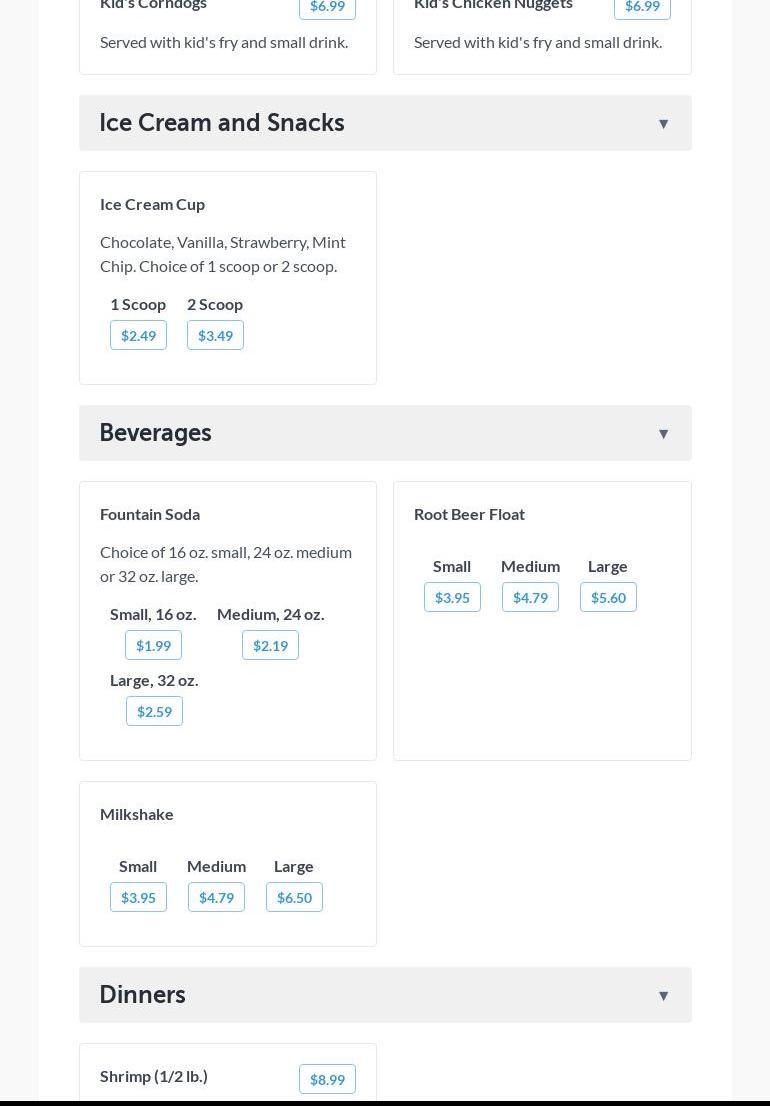Choose Large 32 oz. soda for $2.59
The image size is (770, 1106).
(x=154, y=711)
